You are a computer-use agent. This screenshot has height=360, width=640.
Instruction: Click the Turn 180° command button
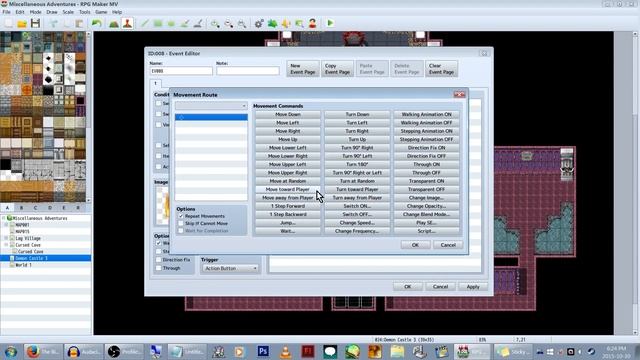(357, 164)
